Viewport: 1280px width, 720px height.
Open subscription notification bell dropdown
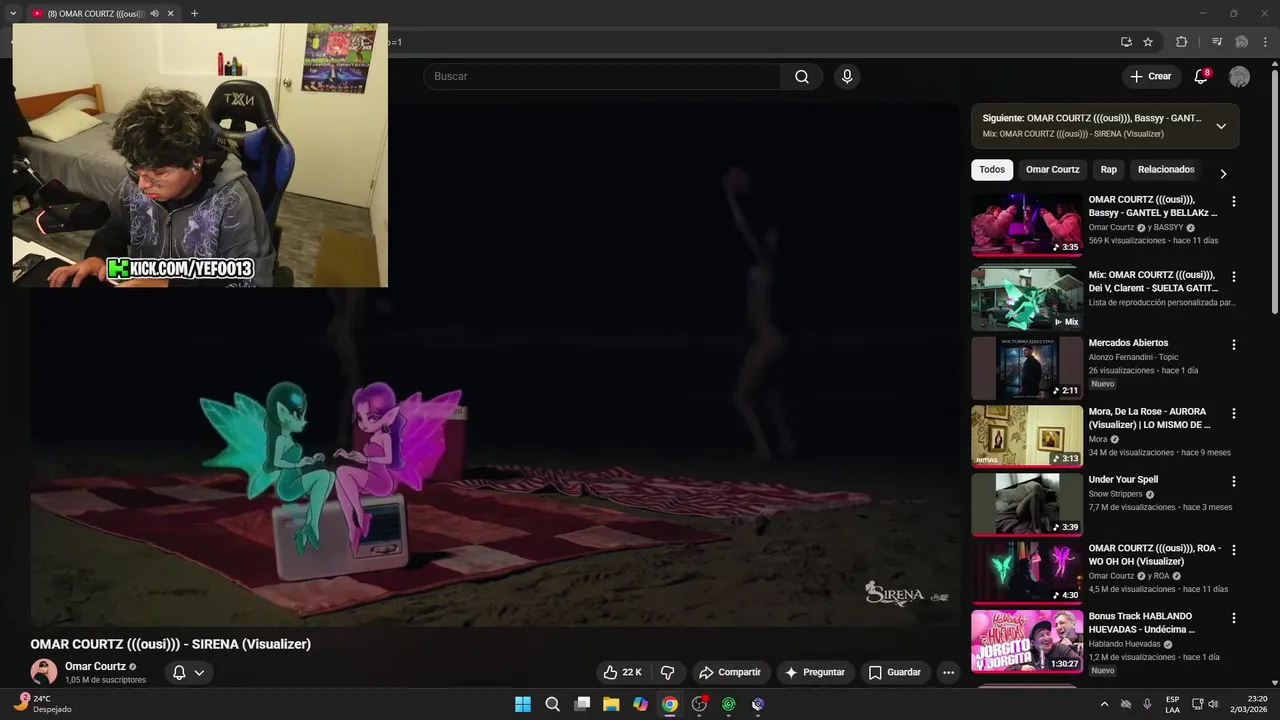[x=188, y=673]
